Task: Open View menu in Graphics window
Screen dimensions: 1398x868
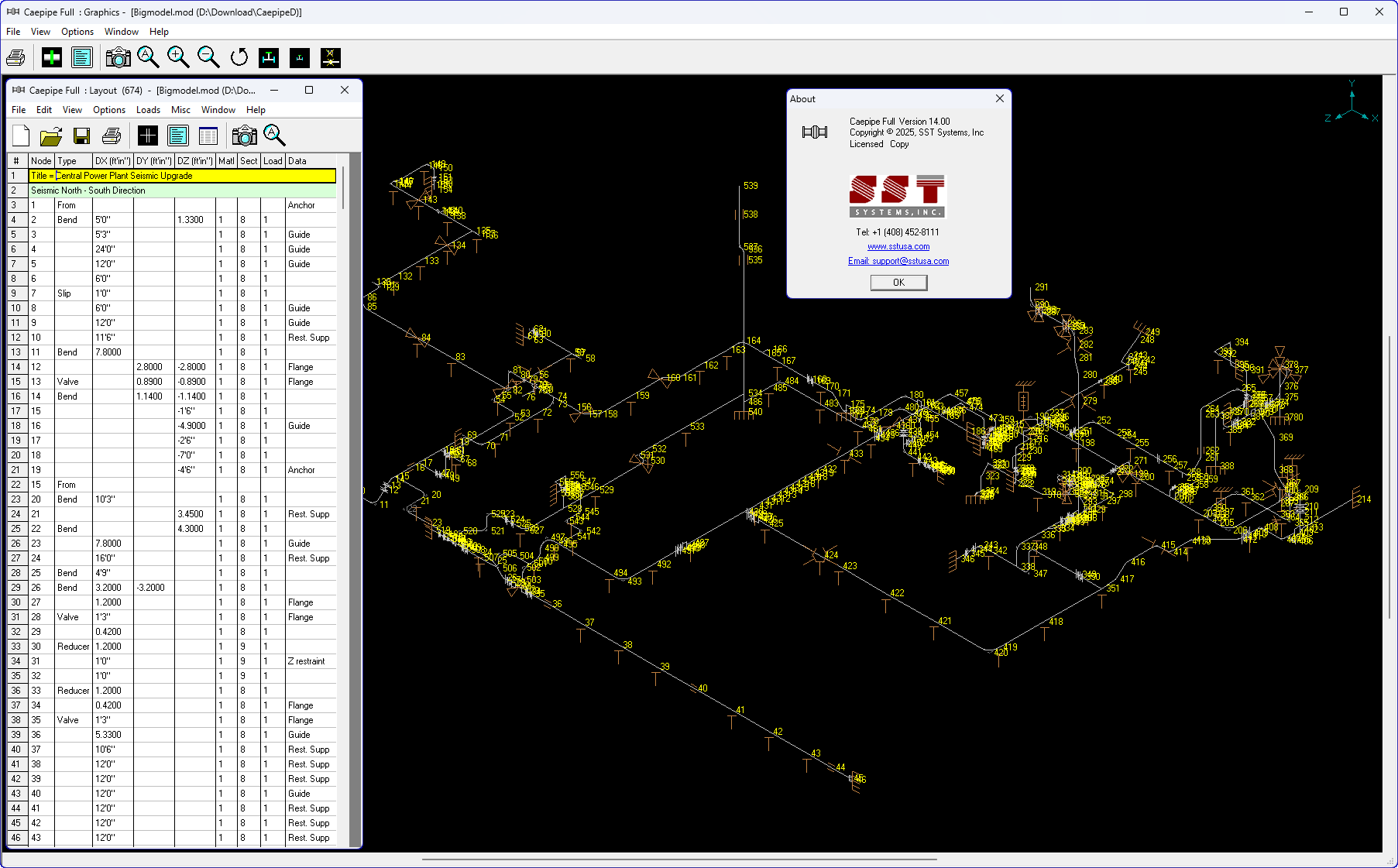Action: click(40, 32)
